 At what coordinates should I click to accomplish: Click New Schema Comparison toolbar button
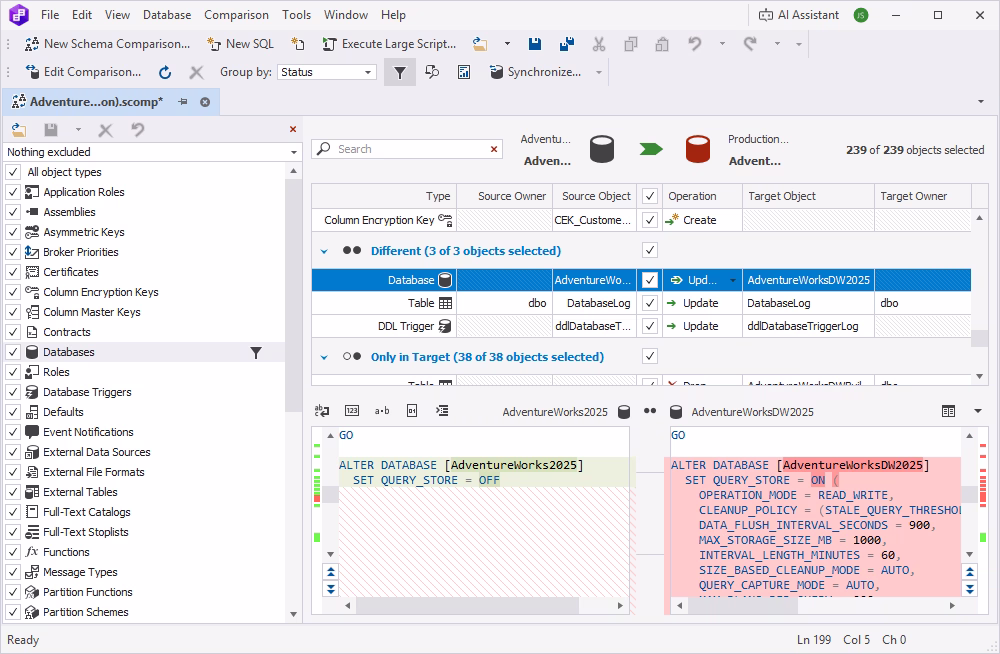point(107,44)
